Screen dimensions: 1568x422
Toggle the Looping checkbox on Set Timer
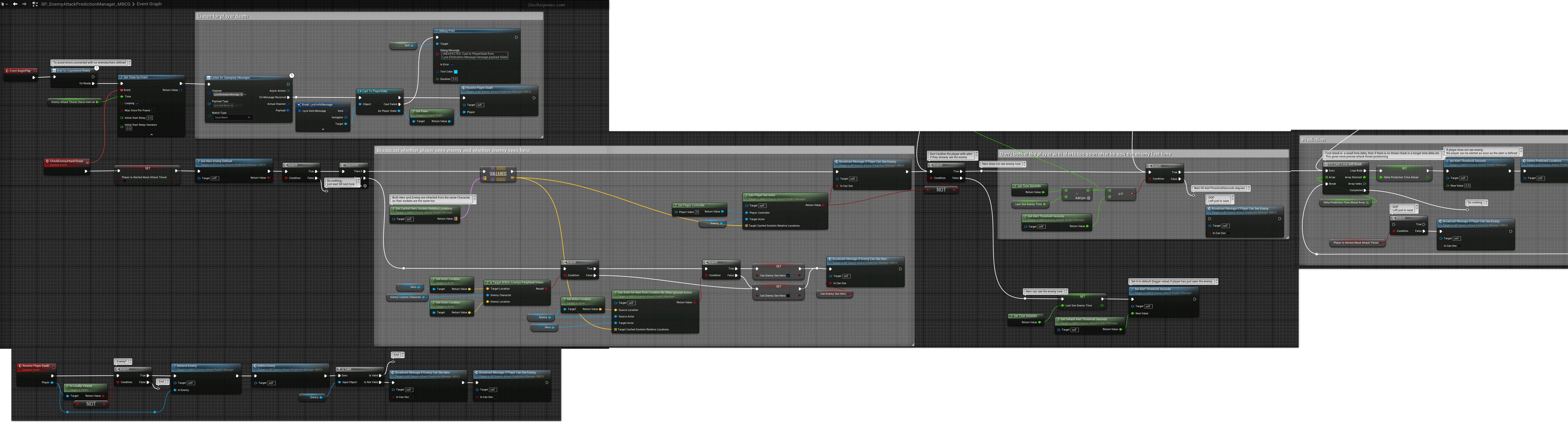[x=137, y=103]
